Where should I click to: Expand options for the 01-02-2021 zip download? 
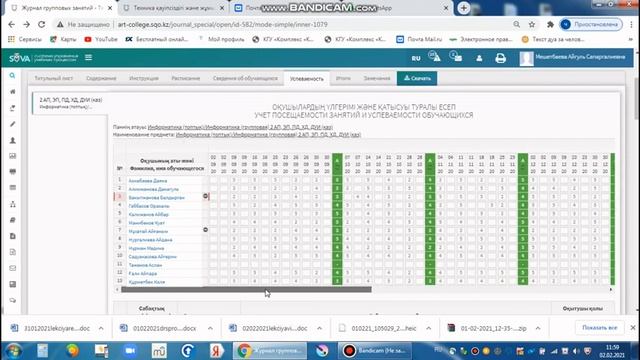click(x=538, y=328)
